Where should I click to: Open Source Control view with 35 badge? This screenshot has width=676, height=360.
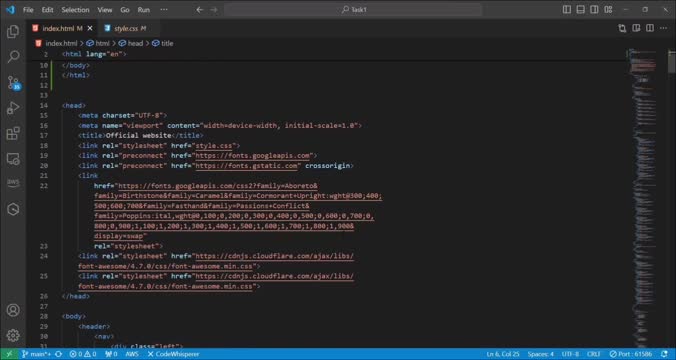tap(13, 82)
